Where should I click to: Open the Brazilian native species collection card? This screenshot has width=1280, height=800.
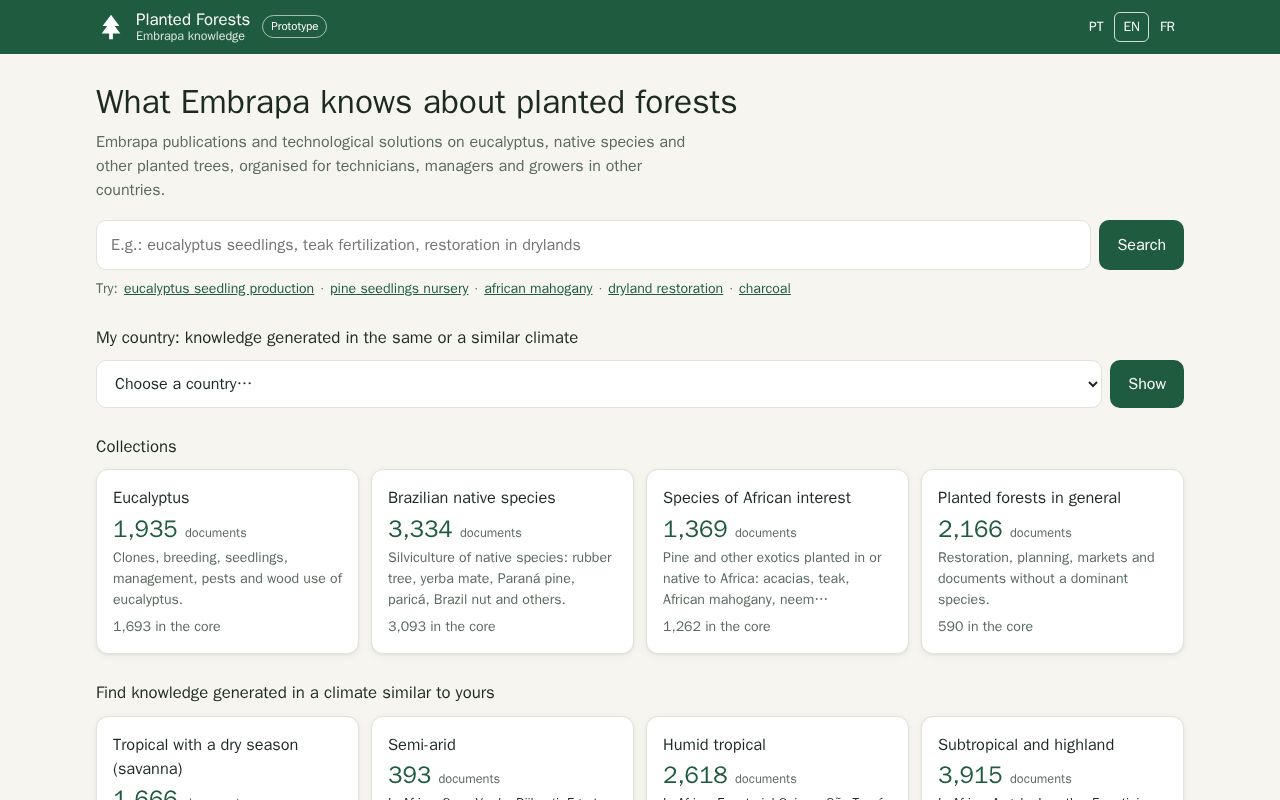click(502, 562)
